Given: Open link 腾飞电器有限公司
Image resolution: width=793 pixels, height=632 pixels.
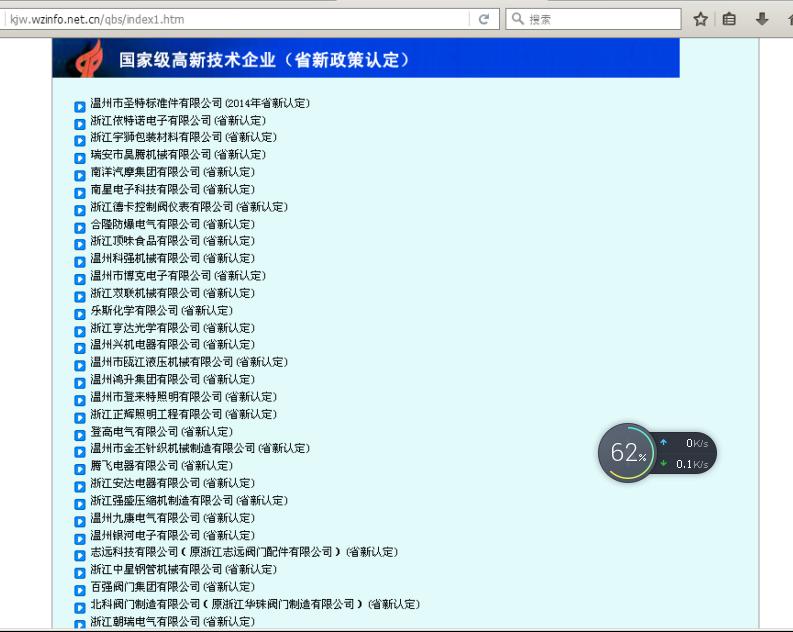Looking at the screenshot, I should tap(161, 465).
